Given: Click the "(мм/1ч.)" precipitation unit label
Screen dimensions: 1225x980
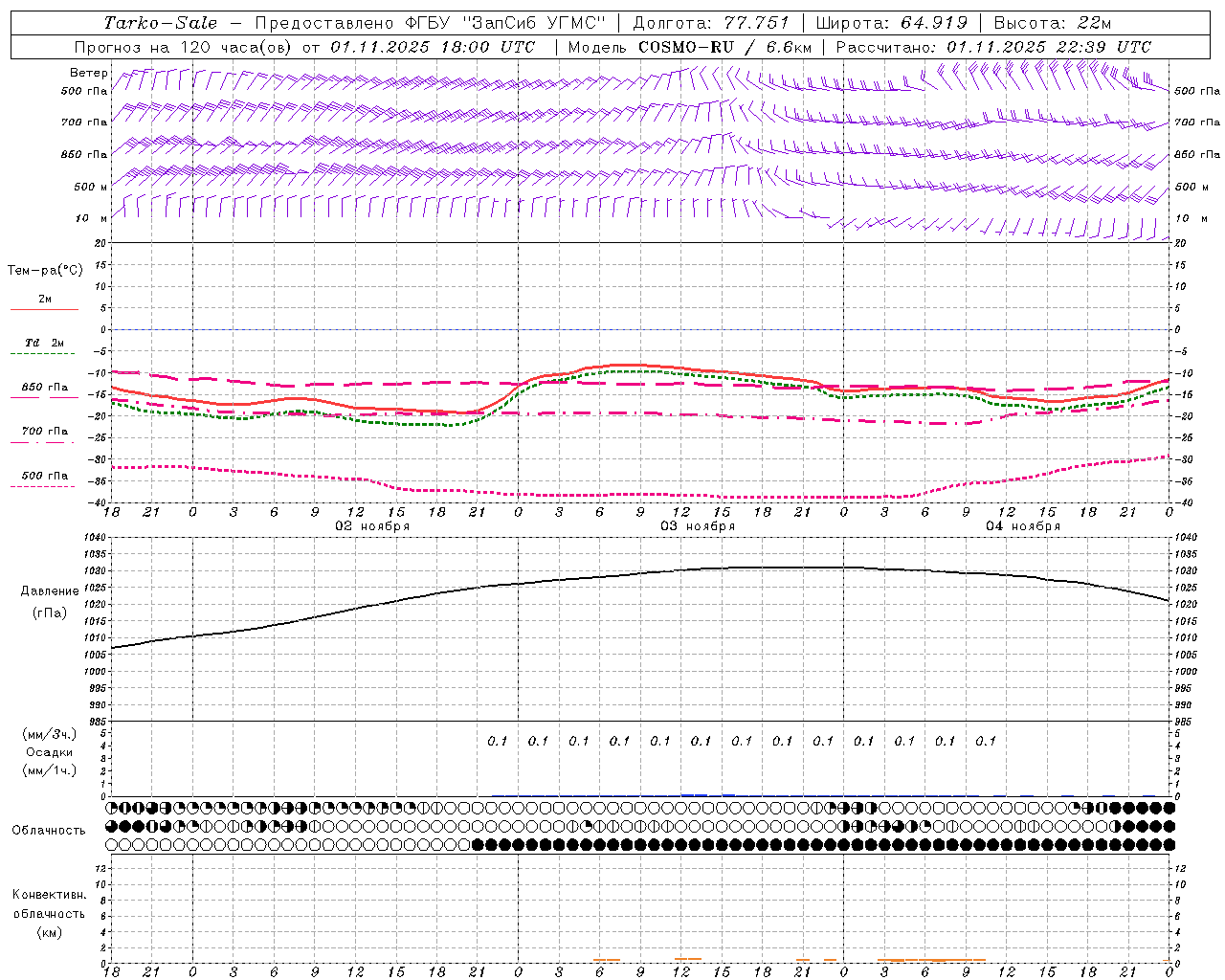Looking at the screenshot, I should [x=50, y=770].
